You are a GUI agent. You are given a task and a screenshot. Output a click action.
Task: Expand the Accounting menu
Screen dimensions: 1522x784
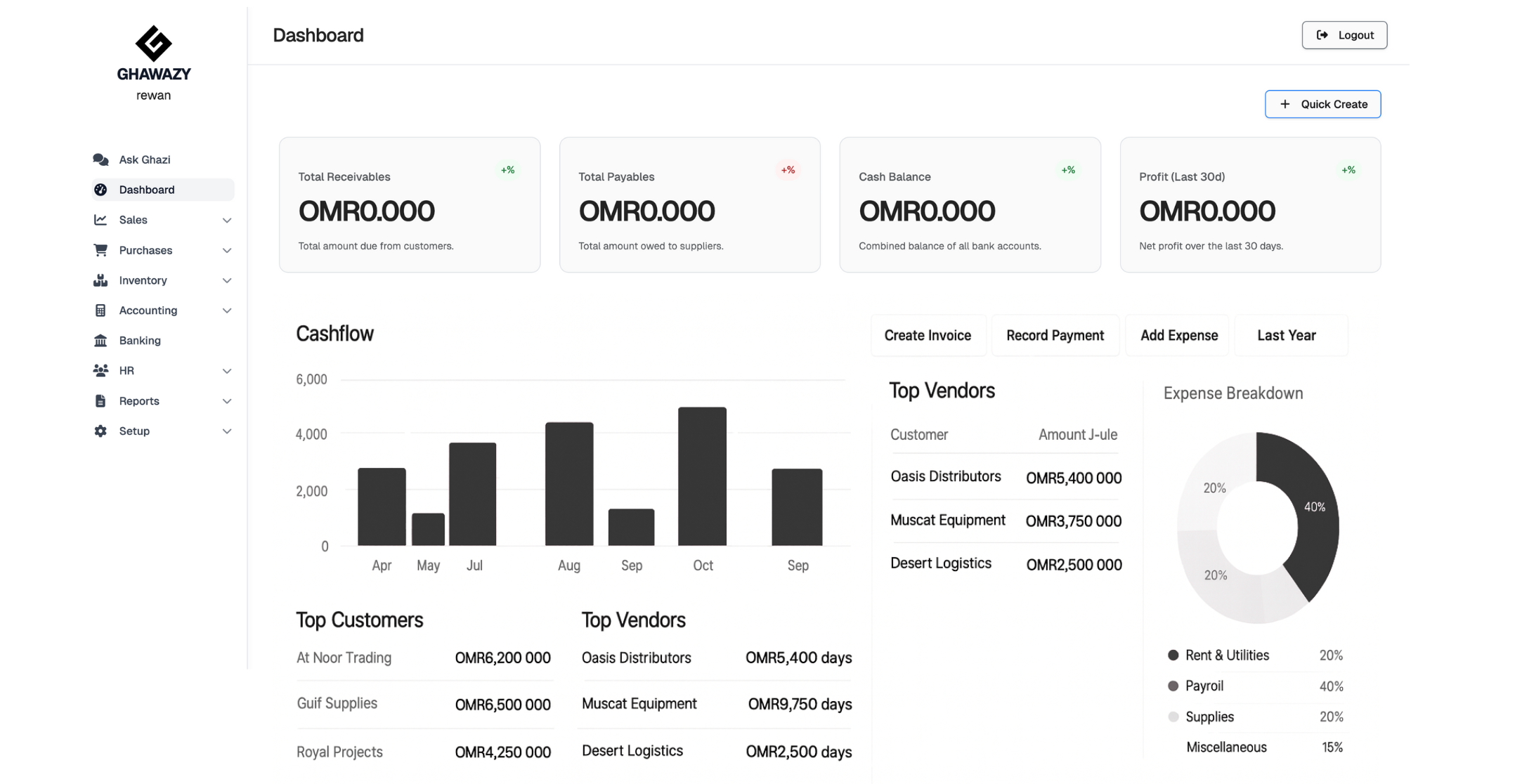tap(226, 310)
